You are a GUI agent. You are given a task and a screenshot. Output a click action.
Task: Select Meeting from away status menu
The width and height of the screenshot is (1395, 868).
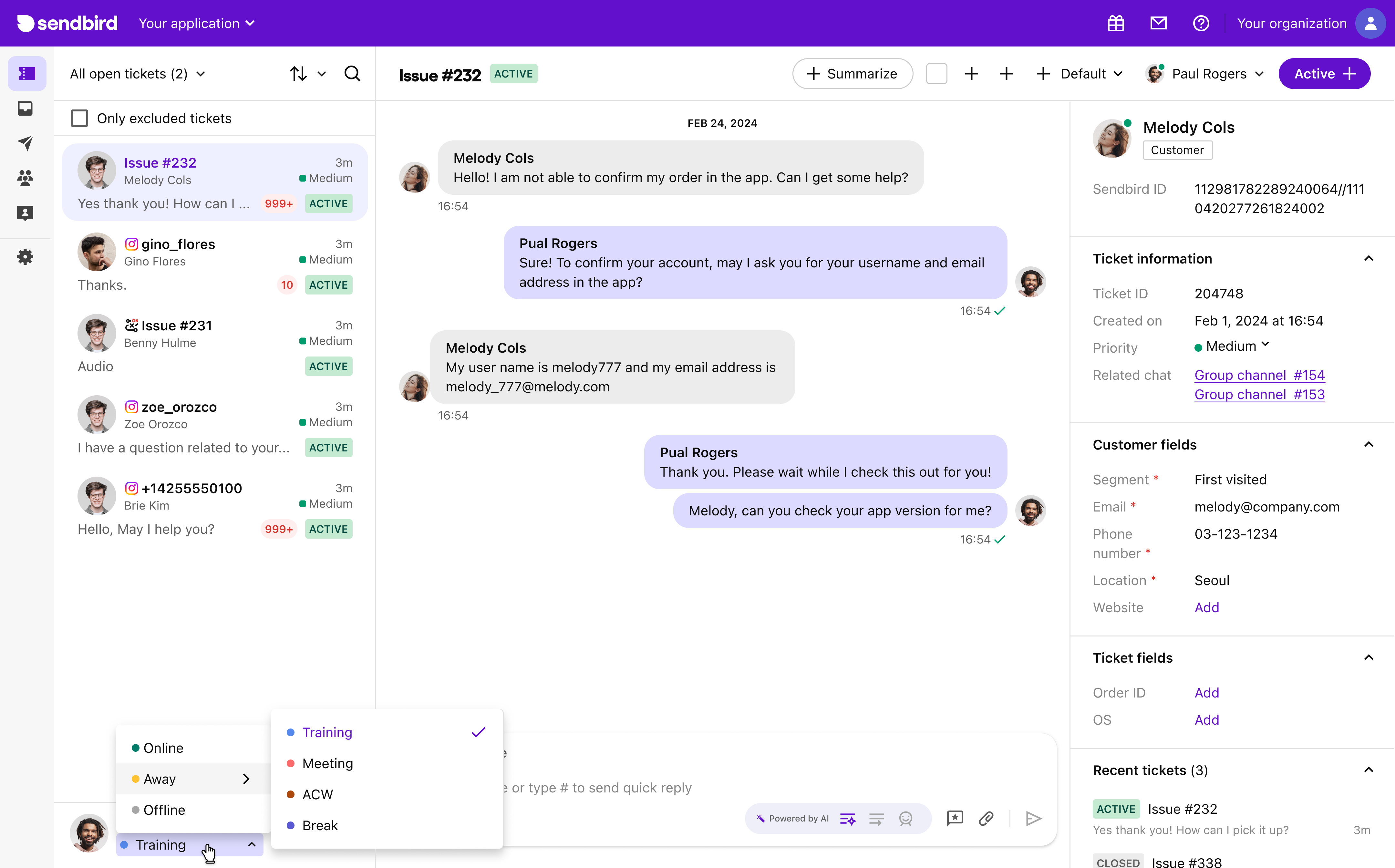pyautogui.click(x=327, y=763)
